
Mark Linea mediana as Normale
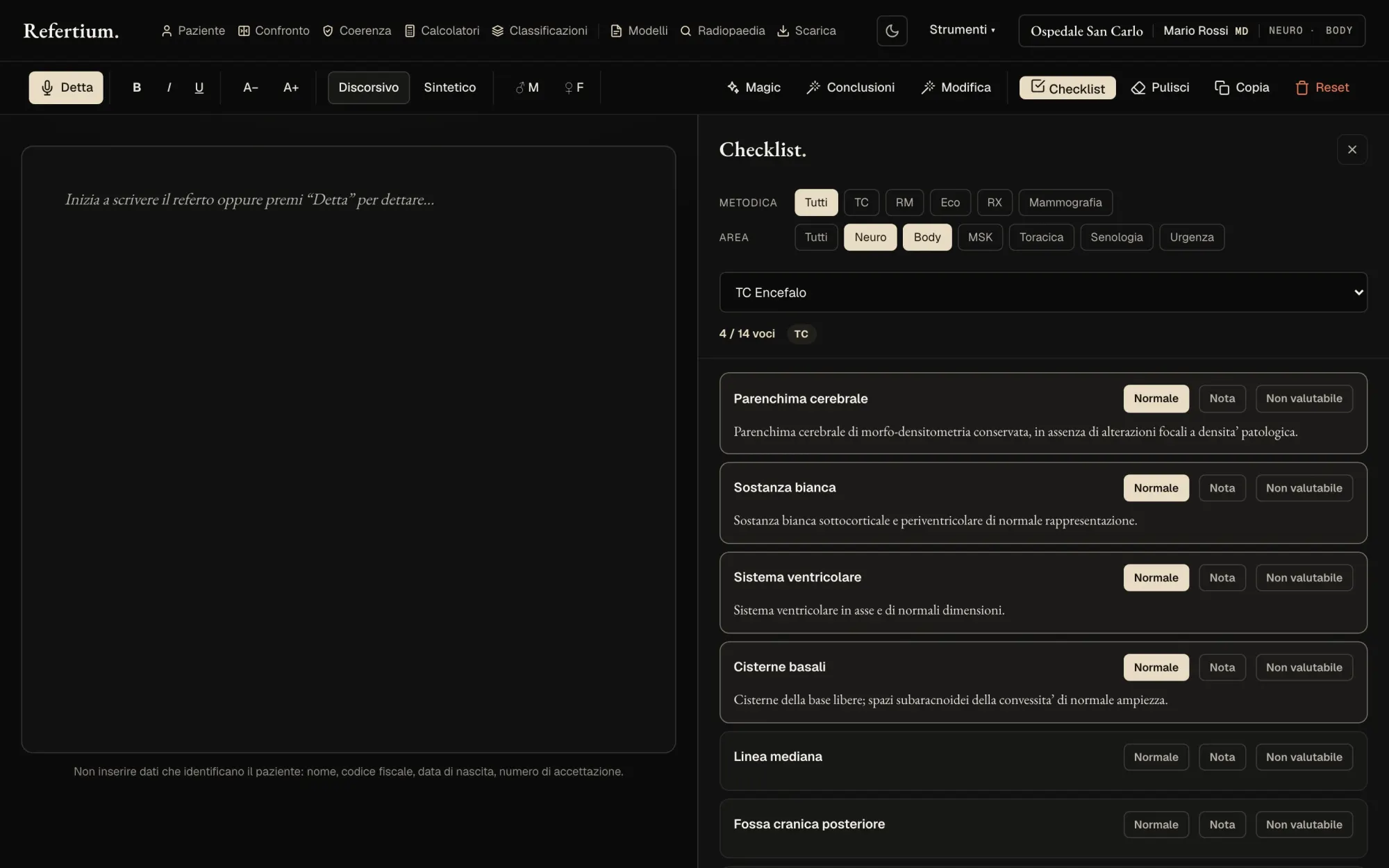point(1156,757)
